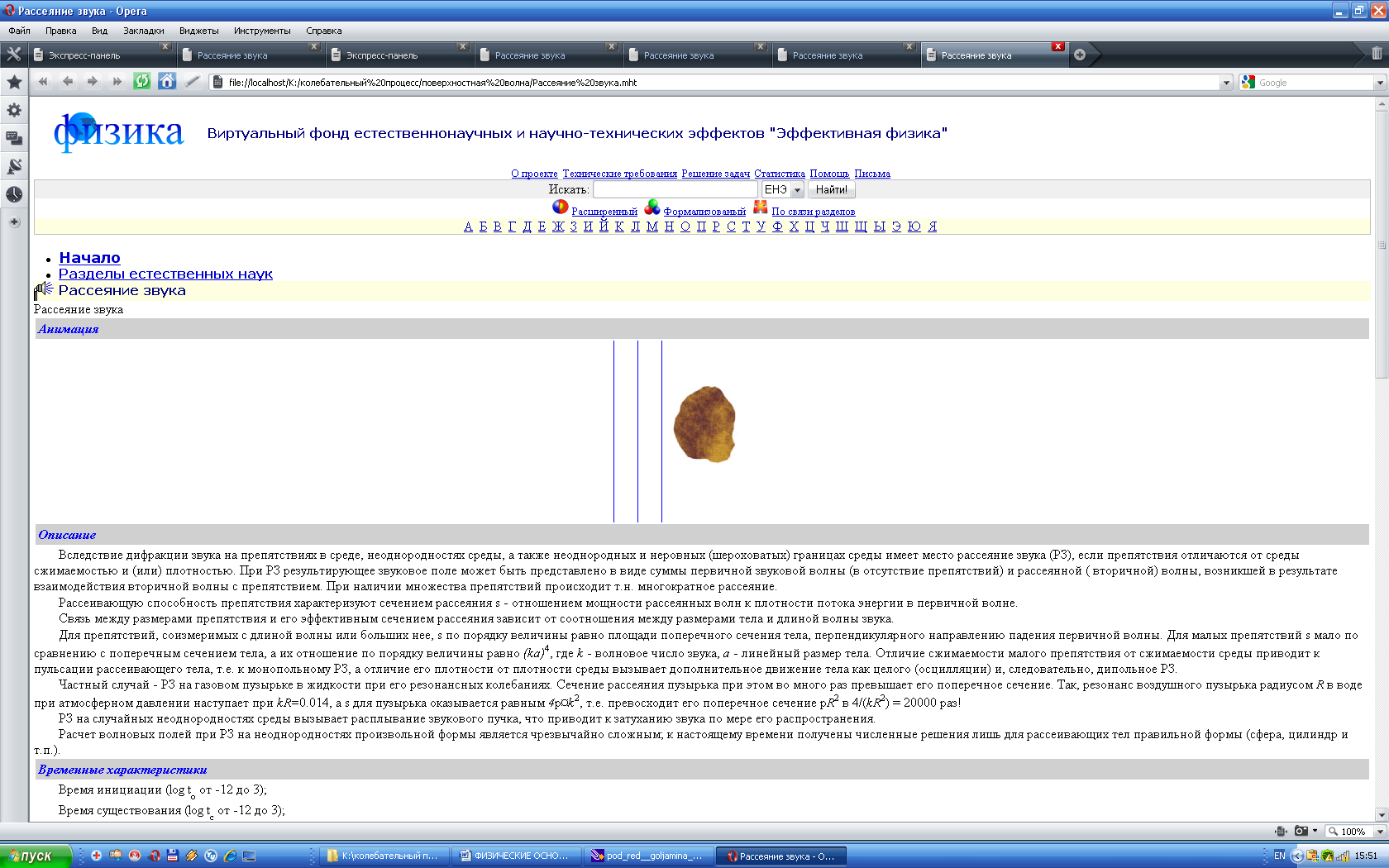This screenshot has height=868, width=1389.
Task: Open the О проекте link
Action: tap(534, 174)
